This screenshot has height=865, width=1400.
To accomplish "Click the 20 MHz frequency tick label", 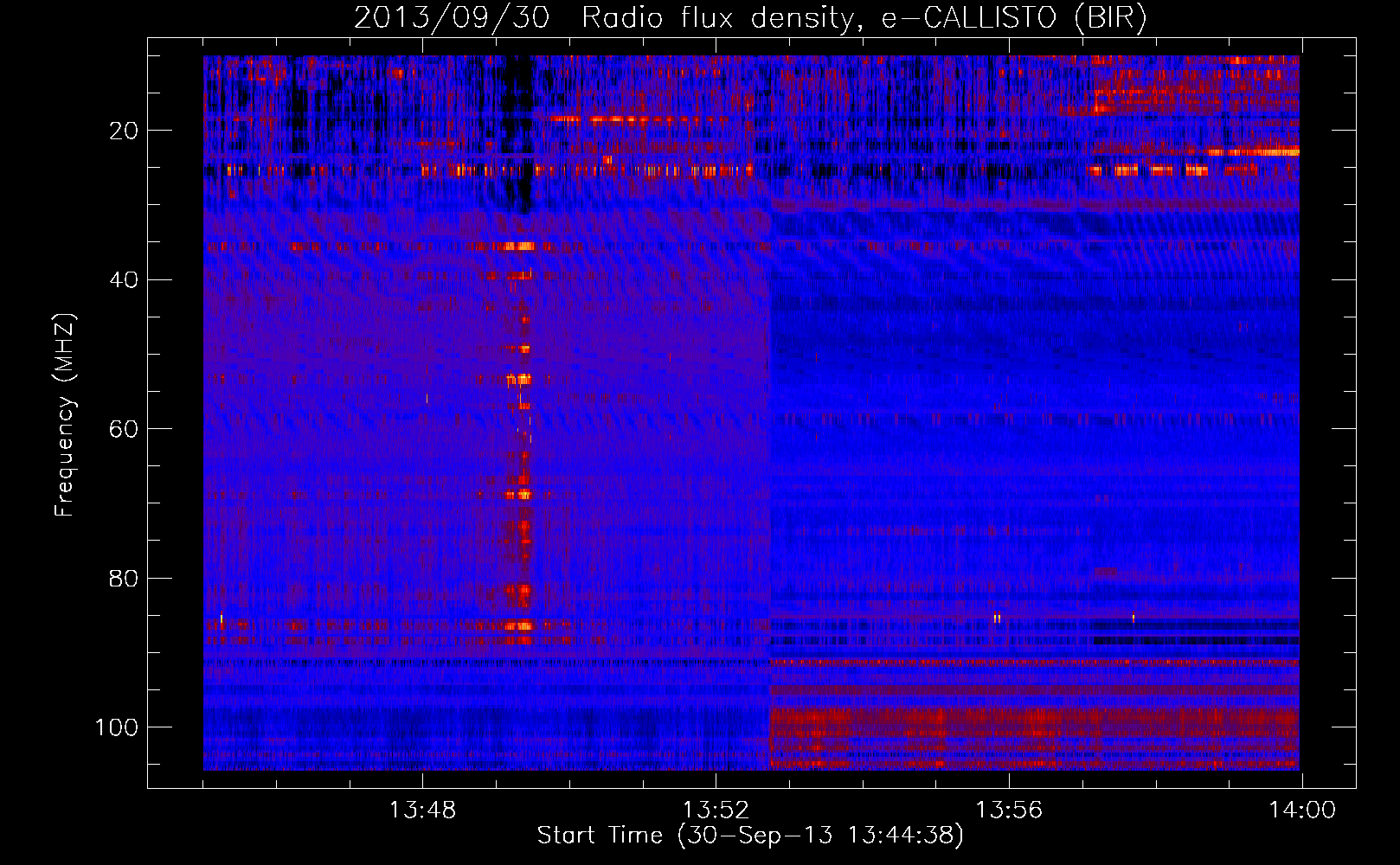I will coord(124,131).
